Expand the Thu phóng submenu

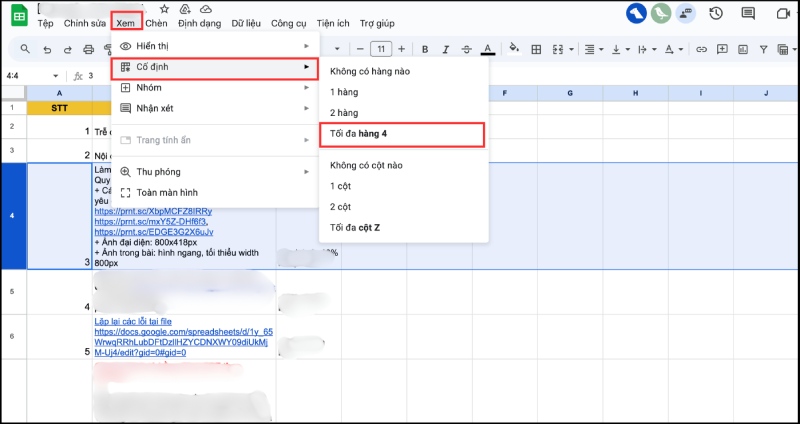click(x=215, y=171)
